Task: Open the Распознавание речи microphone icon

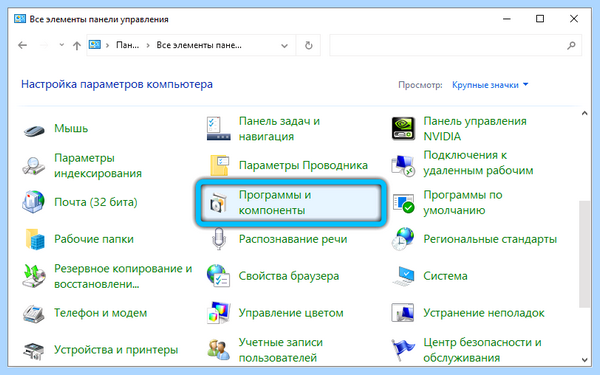Action: coord(219,239)
